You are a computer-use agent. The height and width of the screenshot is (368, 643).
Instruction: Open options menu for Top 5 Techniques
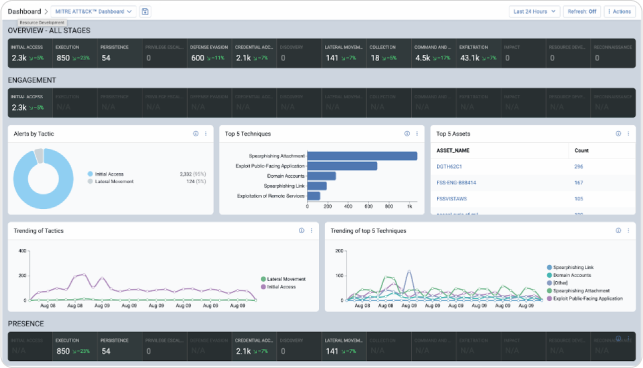[x=417, y=134]
